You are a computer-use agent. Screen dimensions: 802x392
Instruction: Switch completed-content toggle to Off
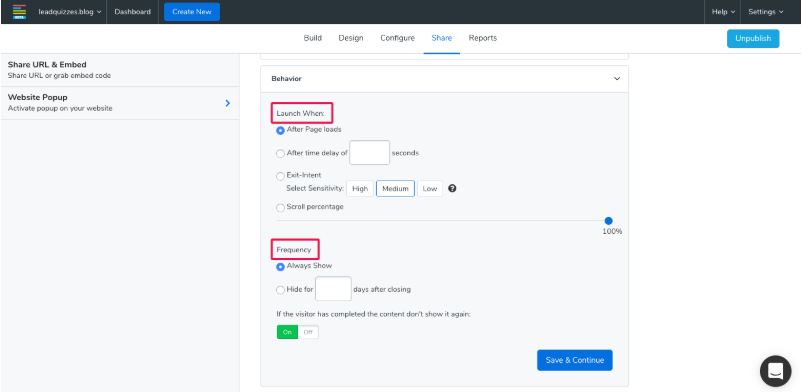[308, 332]
